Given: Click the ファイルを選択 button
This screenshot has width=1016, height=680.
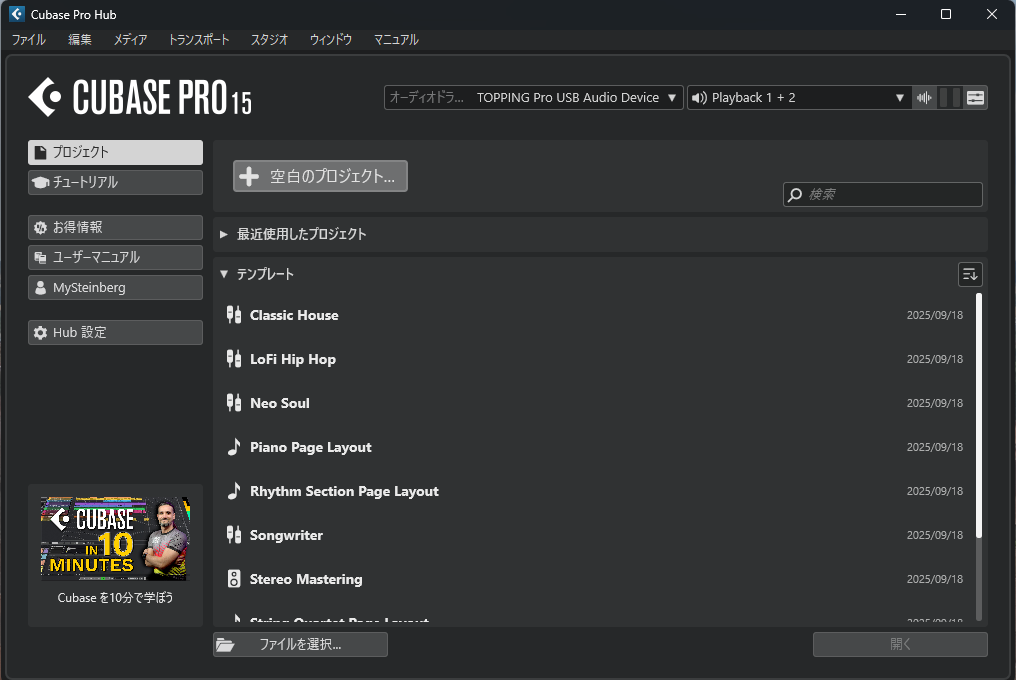Looking at the screenshot, I should (300, 645).
